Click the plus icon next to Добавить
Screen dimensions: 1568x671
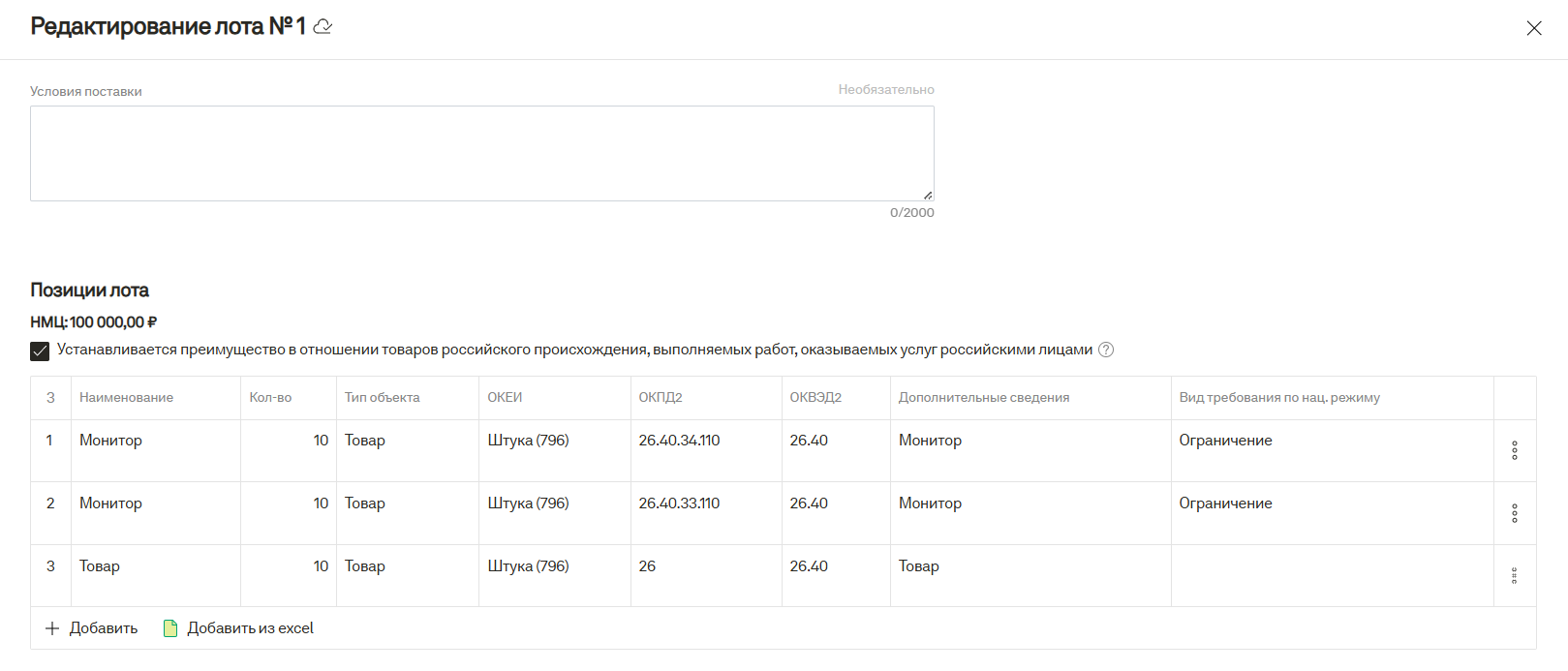click(52, 628)
